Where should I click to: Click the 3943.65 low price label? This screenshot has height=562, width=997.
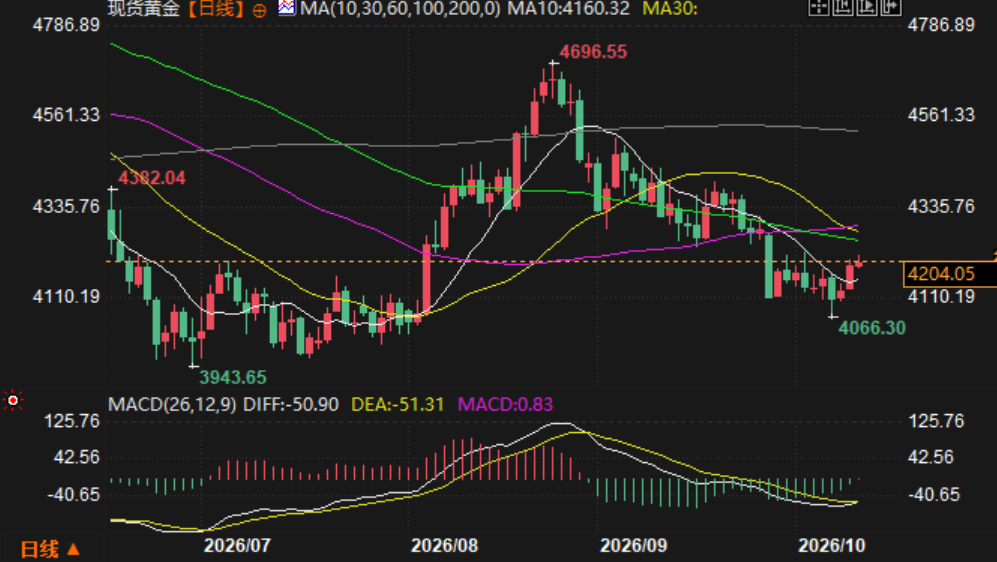[233, 377]
